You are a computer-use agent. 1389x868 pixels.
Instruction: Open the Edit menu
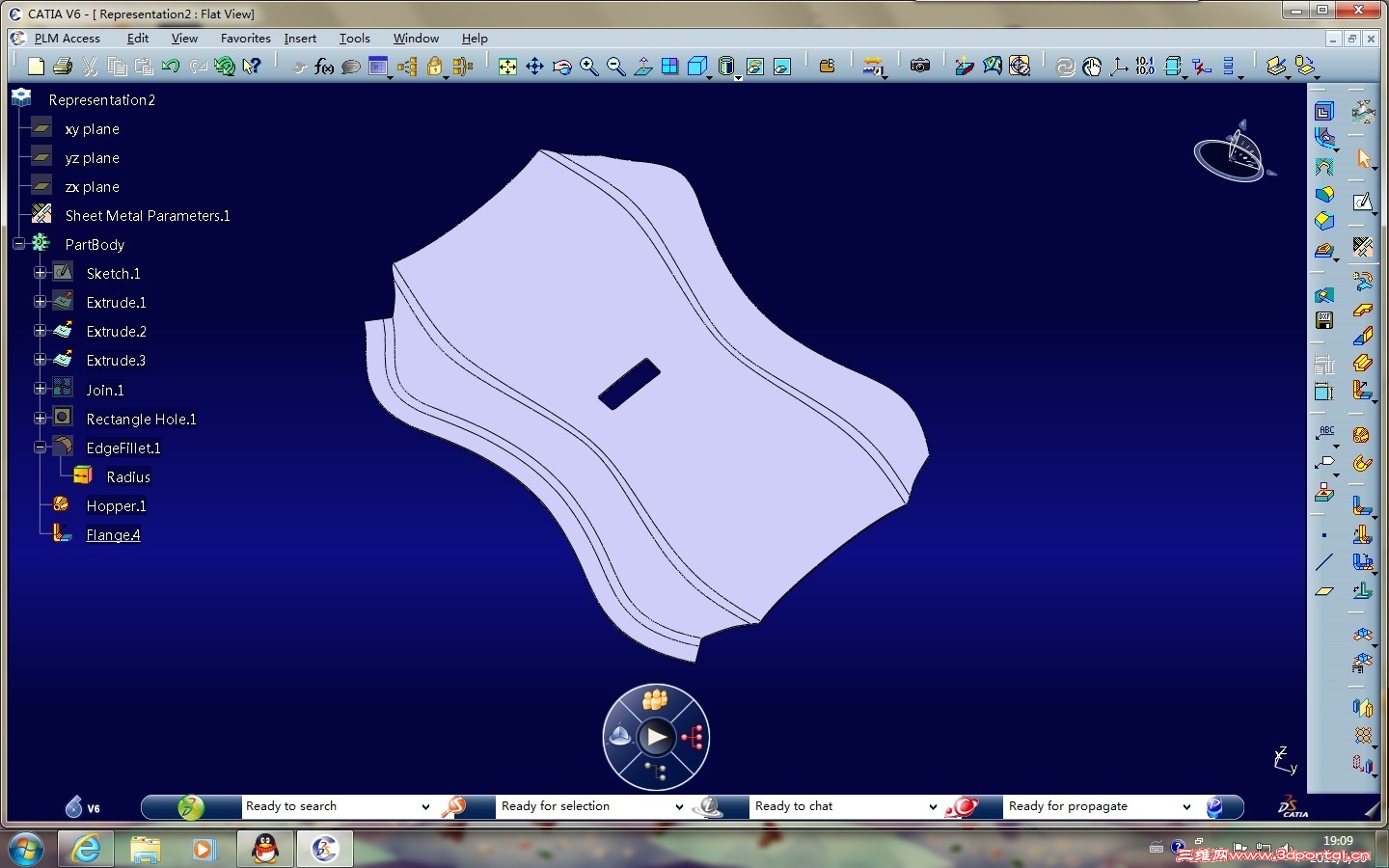138,39
